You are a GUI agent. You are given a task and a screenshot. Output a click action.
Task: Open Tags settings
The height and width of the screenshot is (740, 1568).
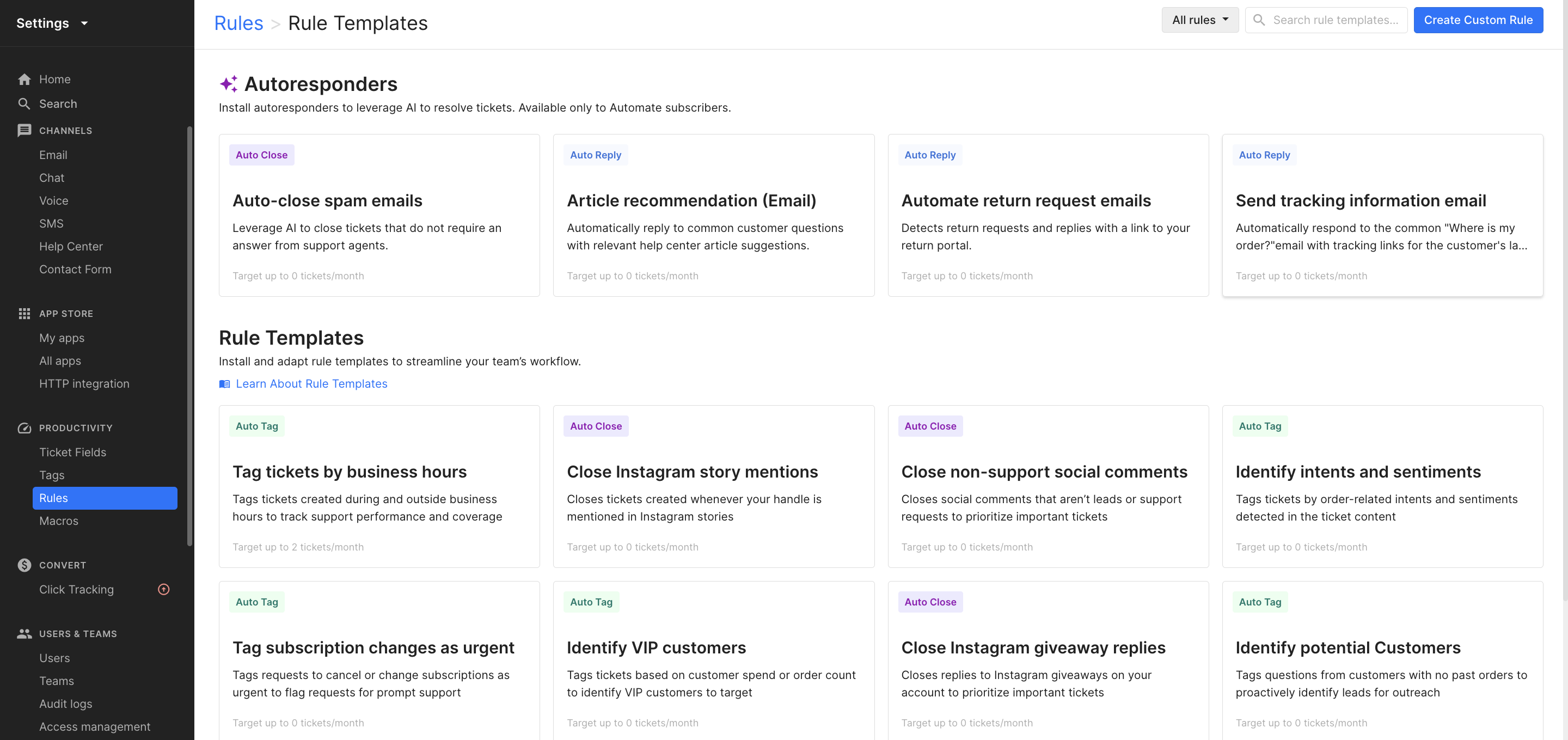[x=52, y=475]
